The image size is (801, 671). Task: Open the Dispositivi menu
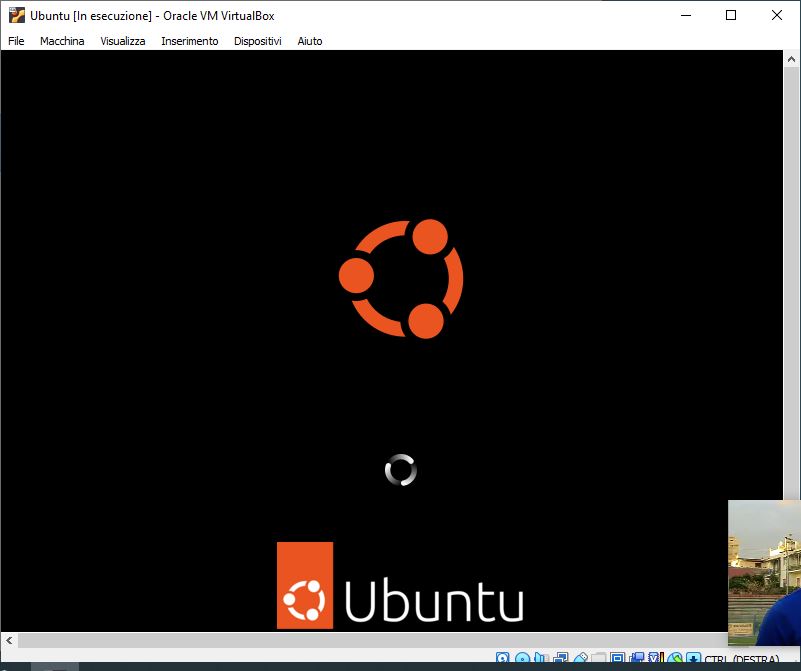(x=257, y=41)
